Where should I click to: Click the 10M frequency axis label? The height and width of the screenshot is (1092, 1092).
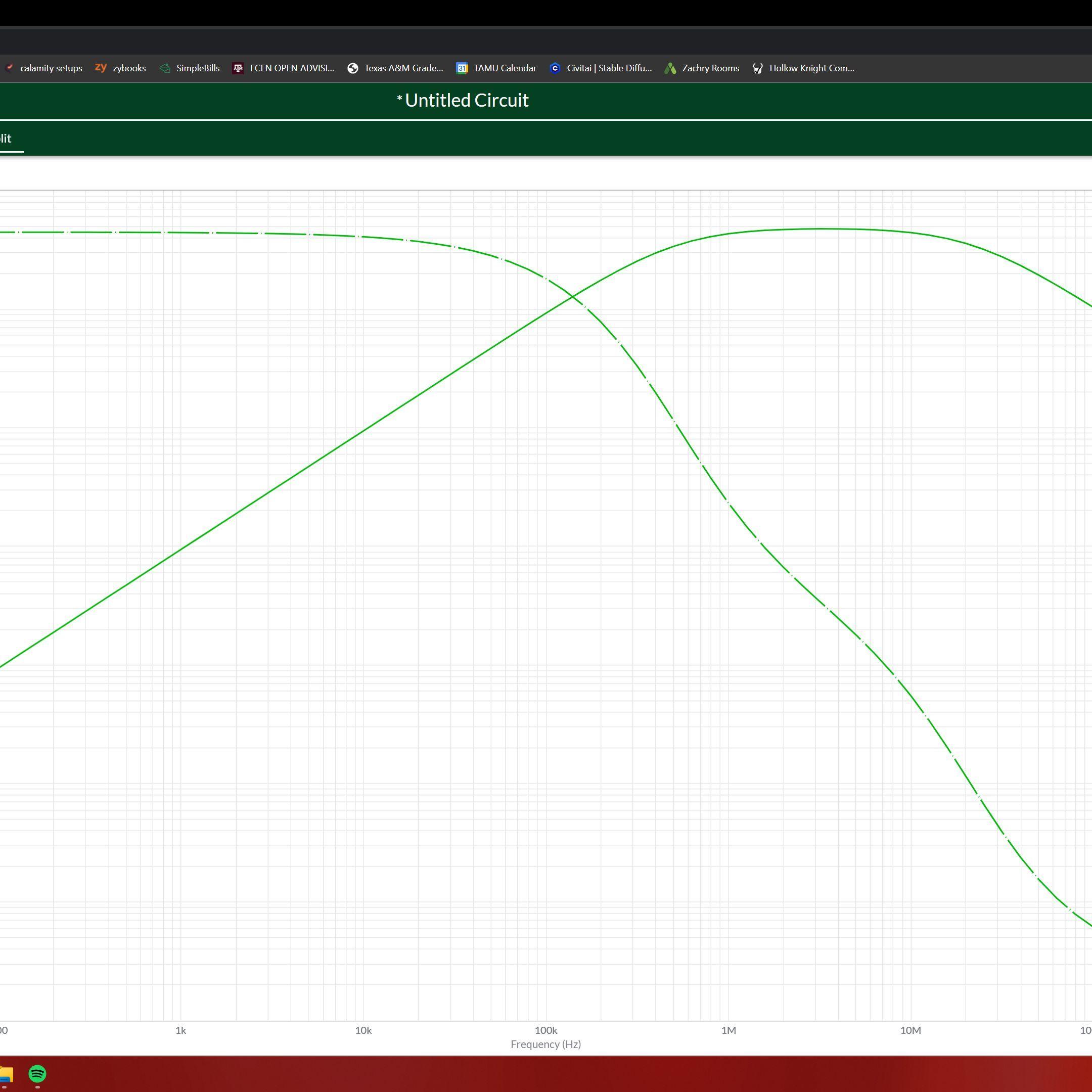coord(911,1030)
